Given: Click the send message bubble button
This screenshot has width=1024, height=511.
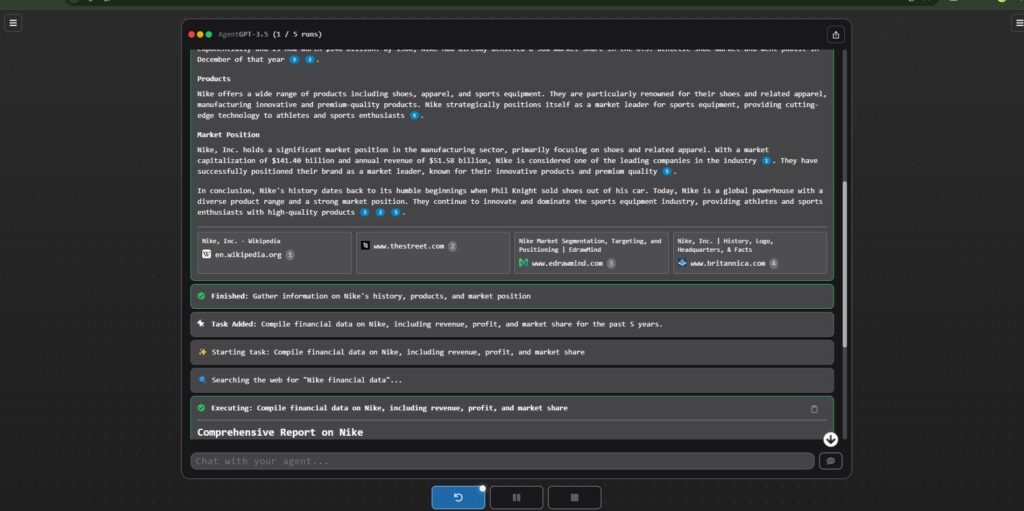Looking at the screenshot, I should [830, 461].
